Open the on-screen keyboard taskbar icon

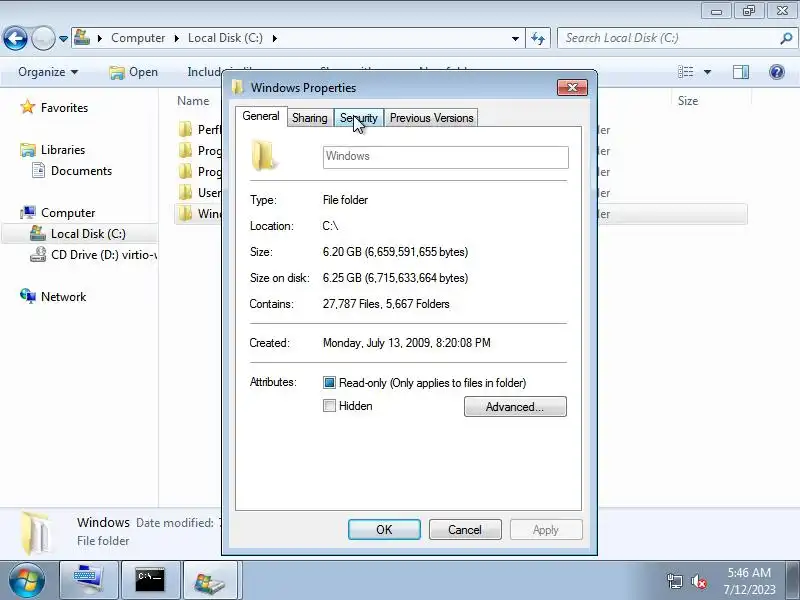[x=89, y=580]
